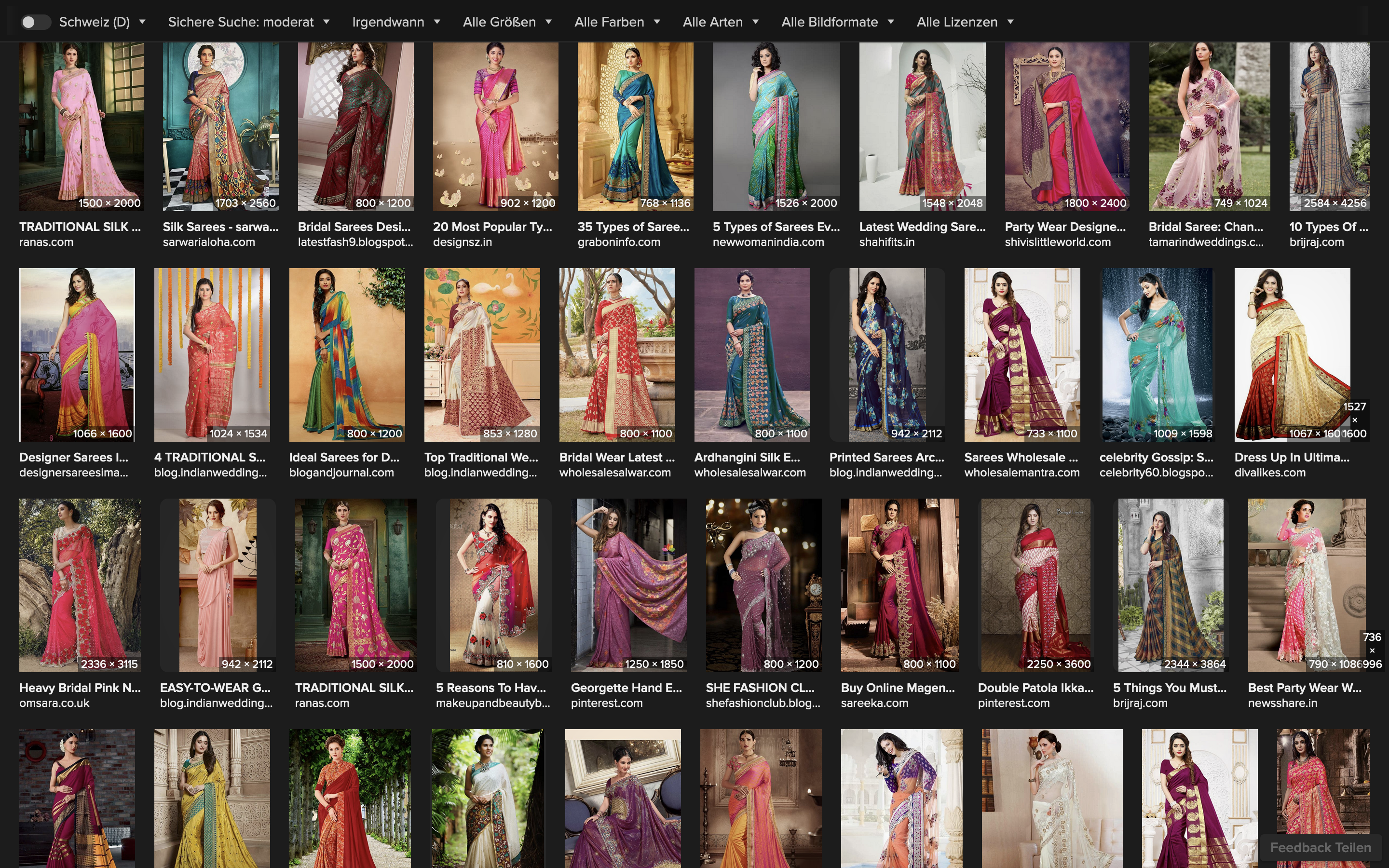Open the 5 Types of Sarees newwomanindia image

(x=776, y=126)
